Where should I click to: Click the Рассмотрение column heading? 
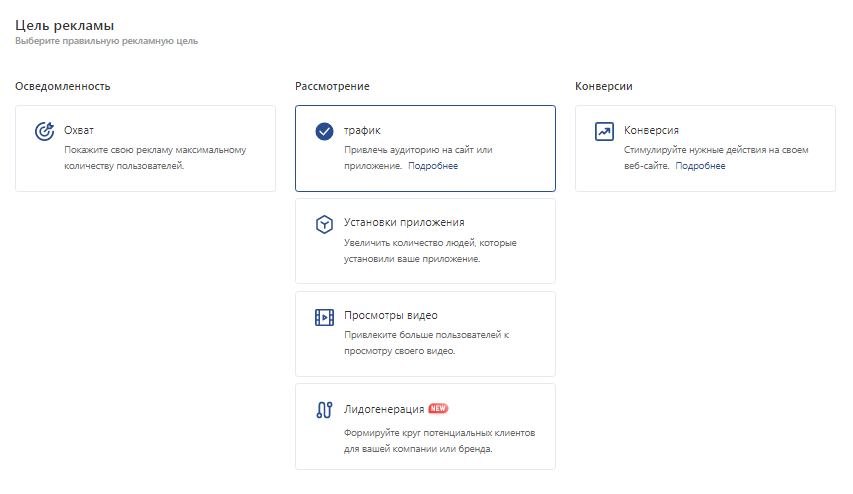[332, 86]
